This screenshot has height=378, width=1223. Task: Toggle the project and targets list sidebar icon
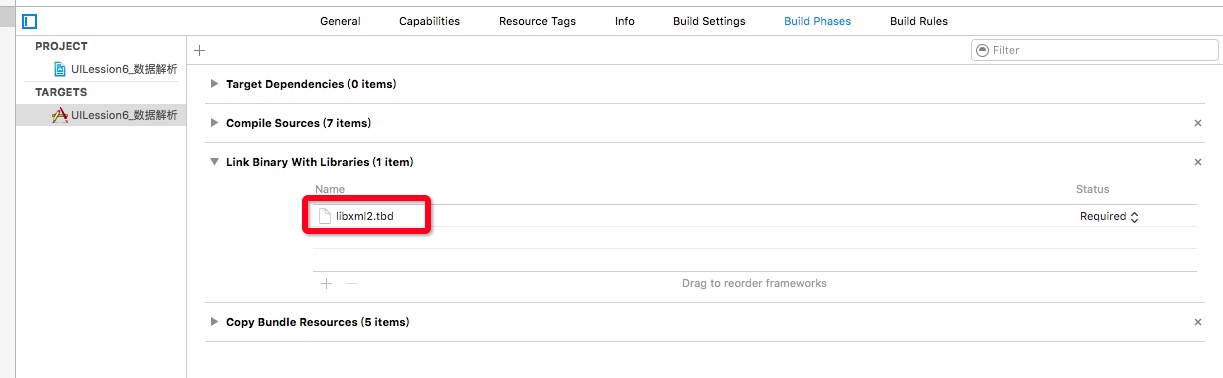(x=29, y=21)
